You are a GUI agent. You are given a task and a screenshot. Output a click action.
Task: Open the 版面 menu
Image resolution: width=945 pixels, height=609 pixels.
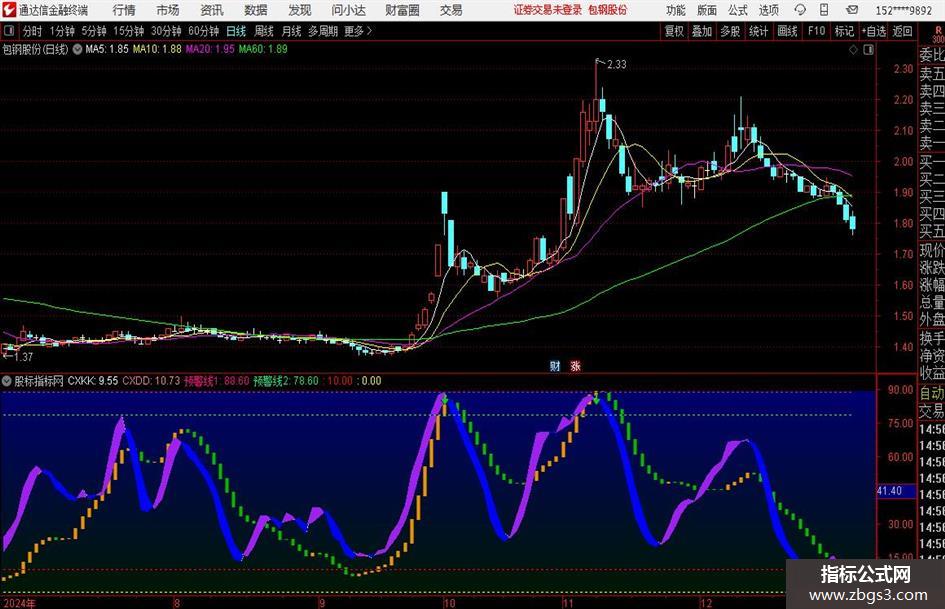707,10
